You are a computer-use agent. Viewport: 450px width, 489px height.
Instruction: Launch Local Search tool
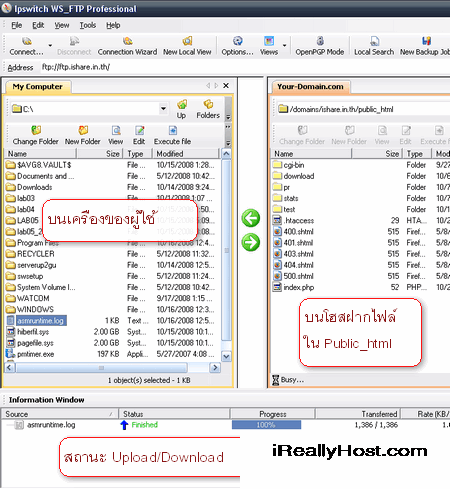pyautogui.click(x=374, y=46)
